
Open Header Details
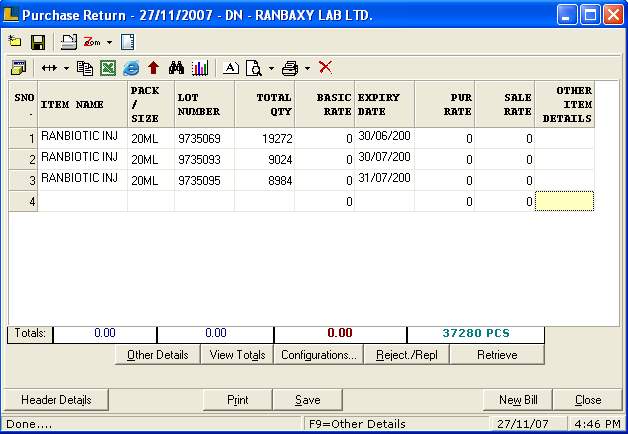coord(56,400)
